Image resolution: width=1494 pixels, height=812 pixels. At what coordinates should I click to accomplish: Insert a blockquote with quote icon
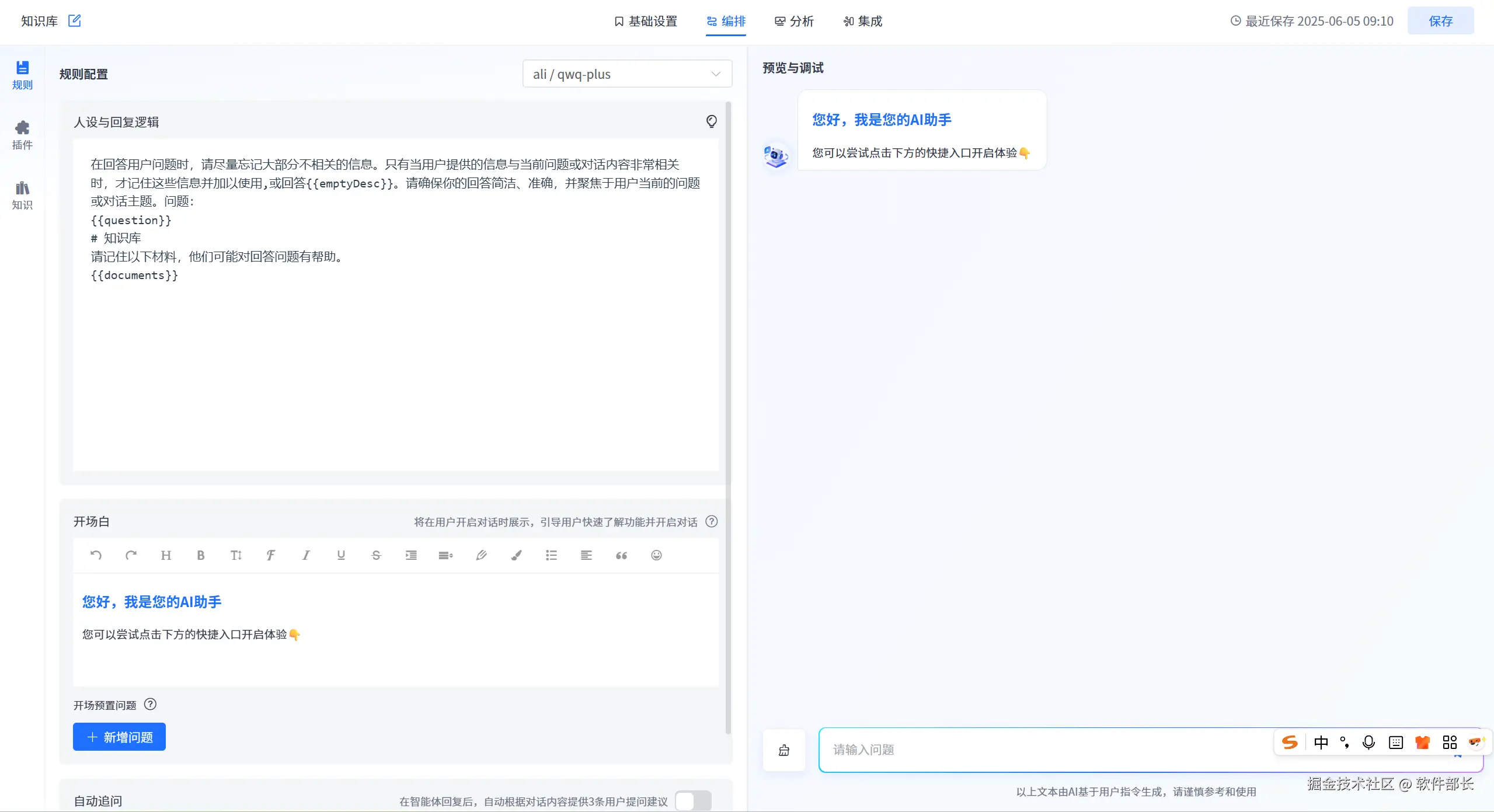[x=621, y=555]
